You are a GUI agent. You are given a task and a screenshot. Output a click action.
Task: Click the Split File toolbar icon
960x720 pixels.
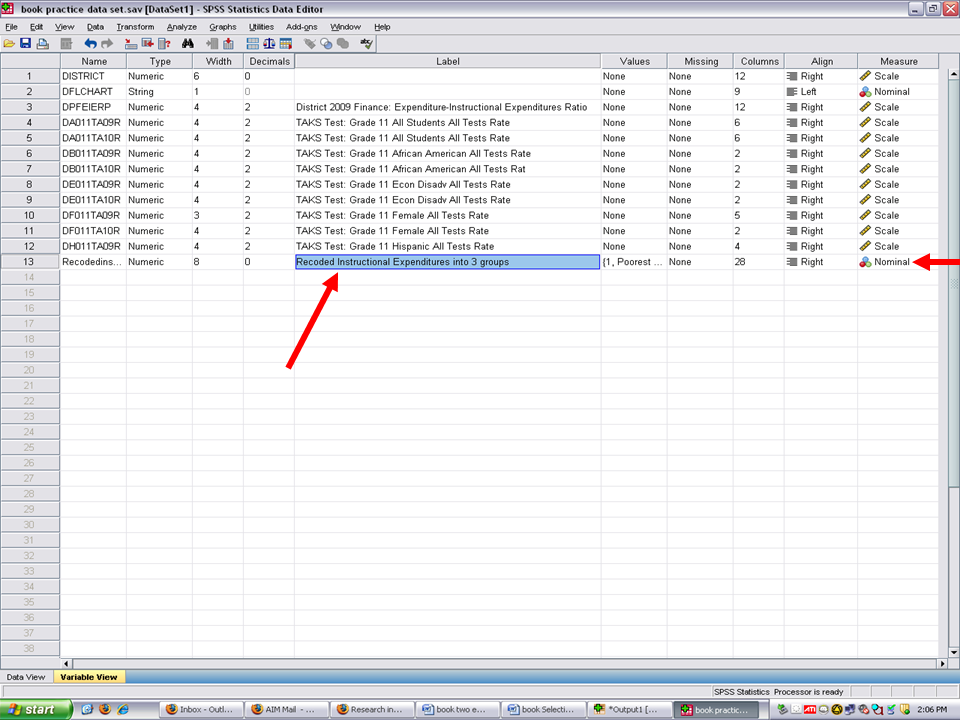coord(252,44)
